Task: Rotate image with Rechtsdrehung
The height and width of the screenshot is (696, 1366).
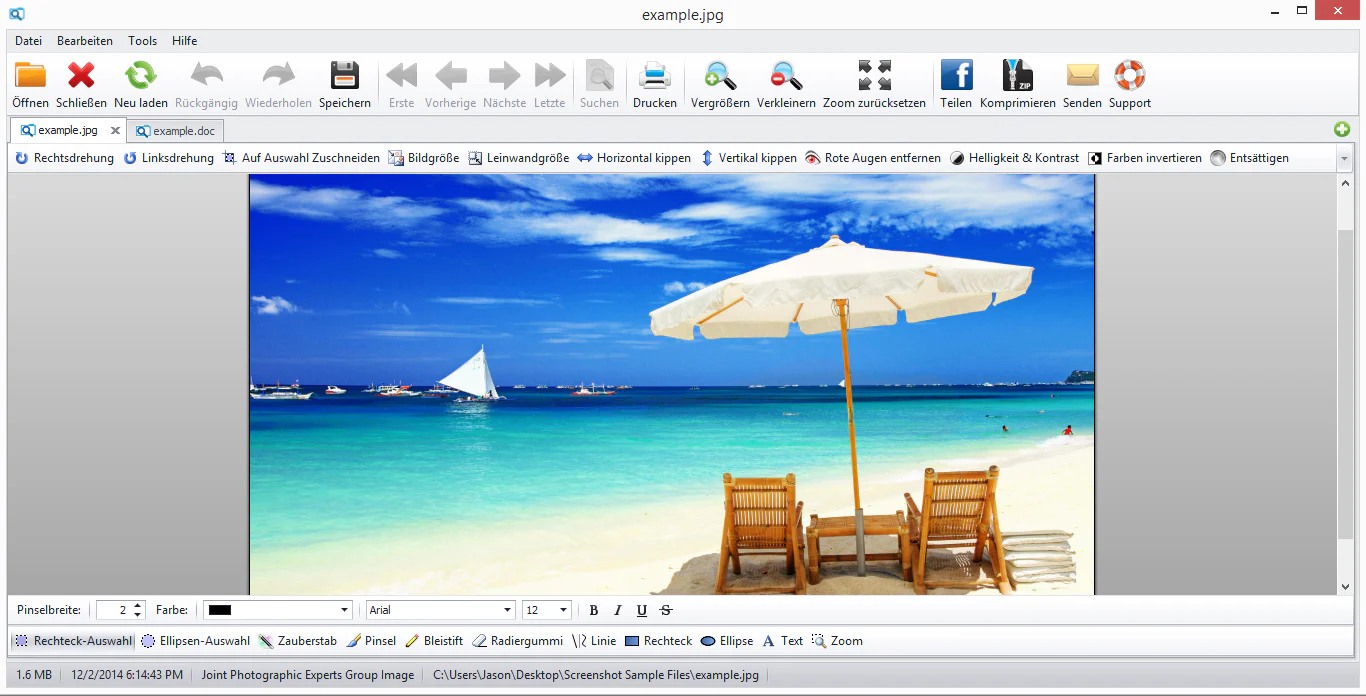Action: (64, 158)
